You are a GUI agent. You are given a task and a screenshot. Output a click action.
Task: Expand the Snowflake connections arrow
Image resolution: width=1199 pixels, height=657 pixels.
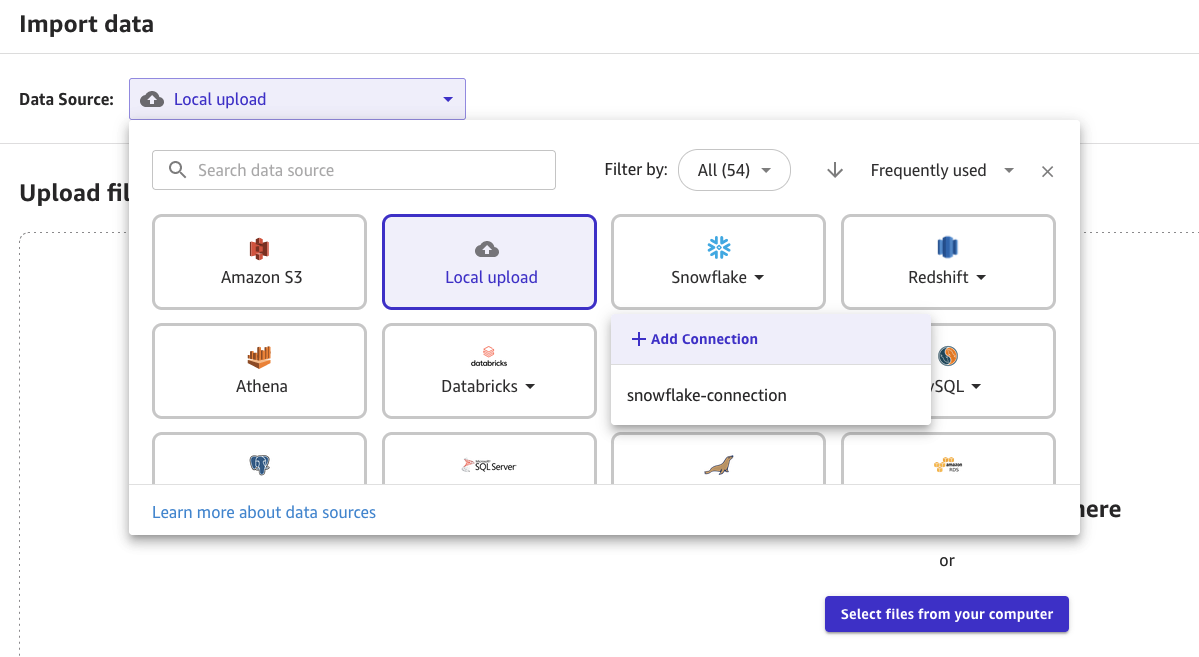pos(759,278)
